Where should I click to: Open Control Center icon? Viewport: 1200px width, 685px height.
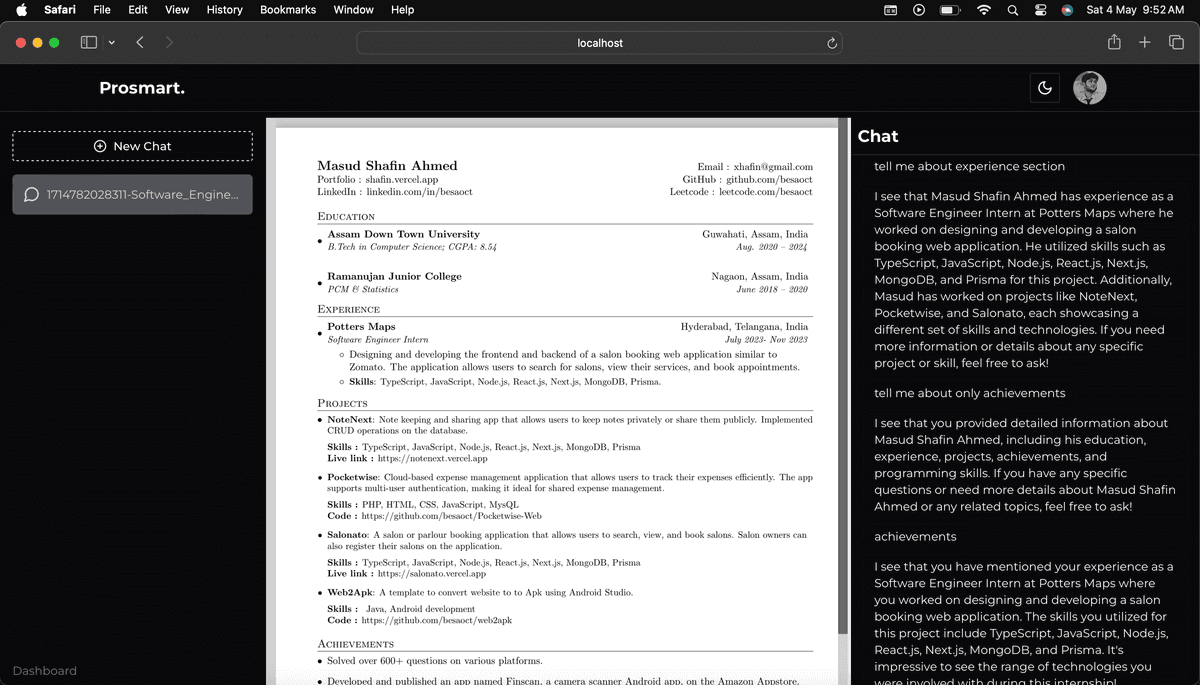[x=1041, y=10]
